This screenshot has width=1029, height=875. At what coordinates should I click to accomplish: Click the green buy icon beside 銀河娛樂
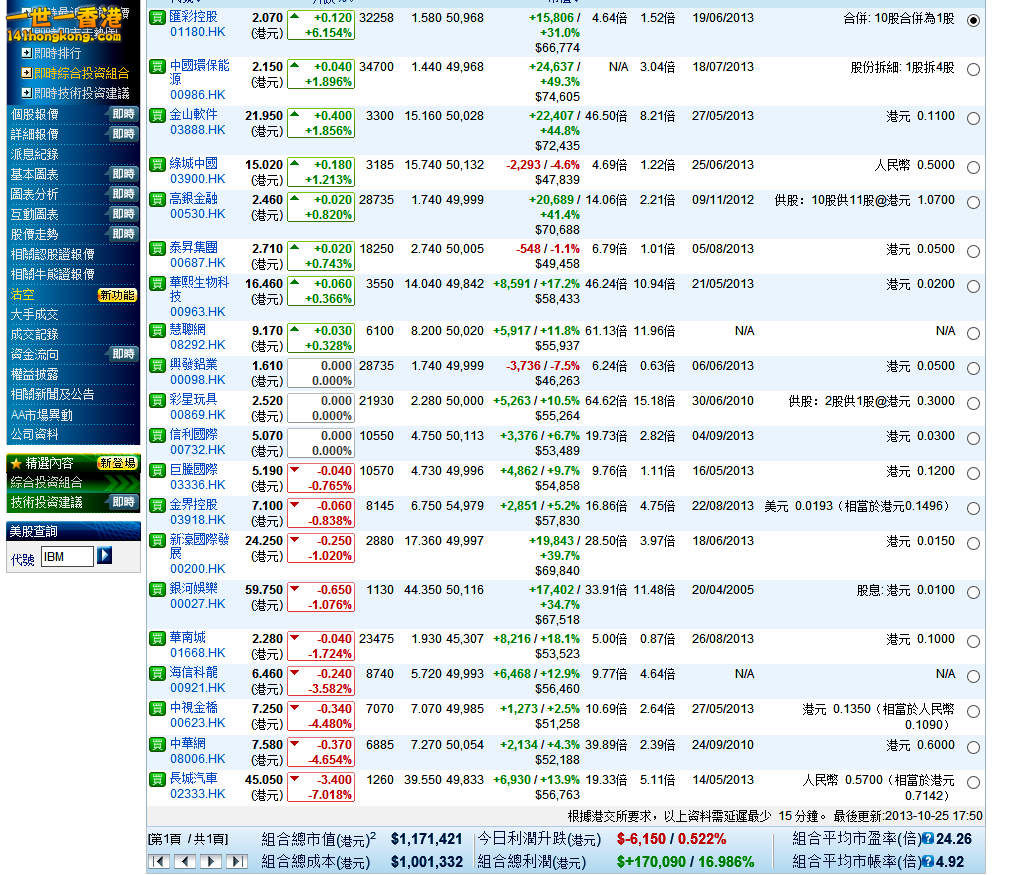click(157, 589)
